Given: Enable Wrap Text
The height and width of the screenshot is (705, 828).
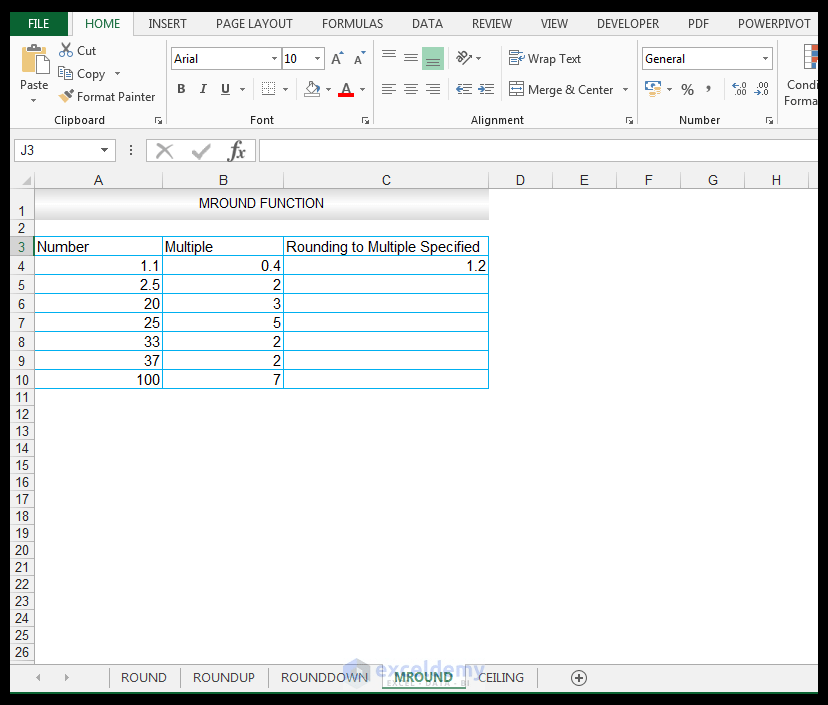Looking at the screenshot, I should [x=545, y=58].
